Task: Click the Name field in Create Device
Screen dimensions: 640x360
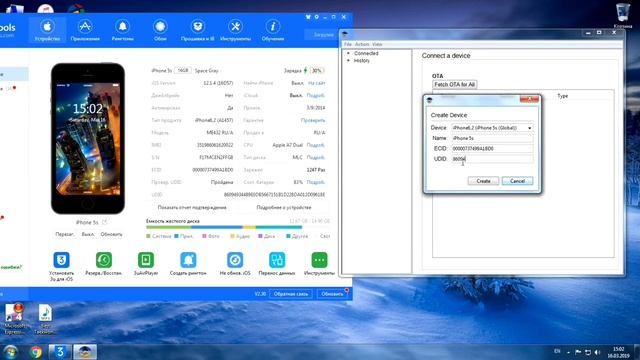Action: pyautogui.click(x=492, y=138)
